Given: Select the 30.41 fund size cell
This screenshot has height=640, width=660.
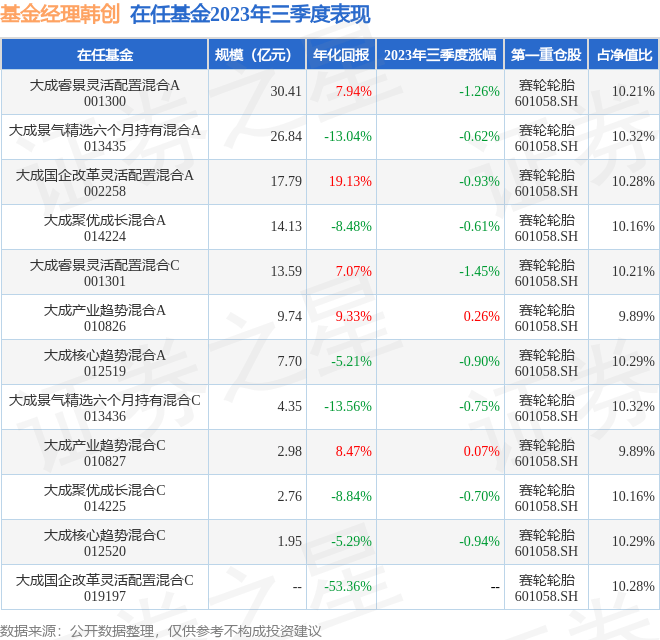Looking at the screenshot, I should (285, 92).
